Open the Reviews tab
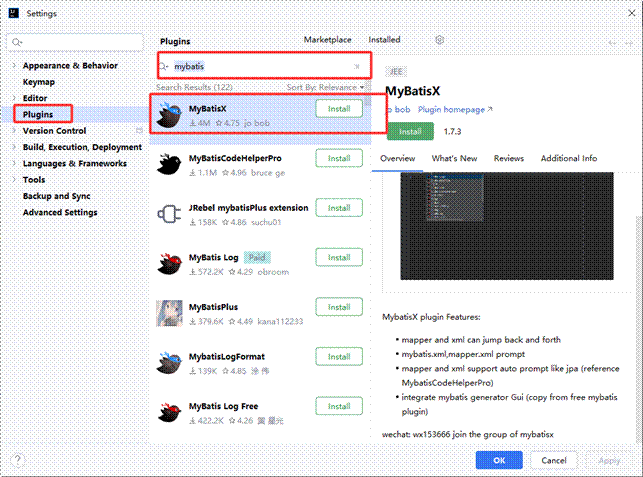The width and height of the screenshot is (643, 477). (x=508, y=158)
